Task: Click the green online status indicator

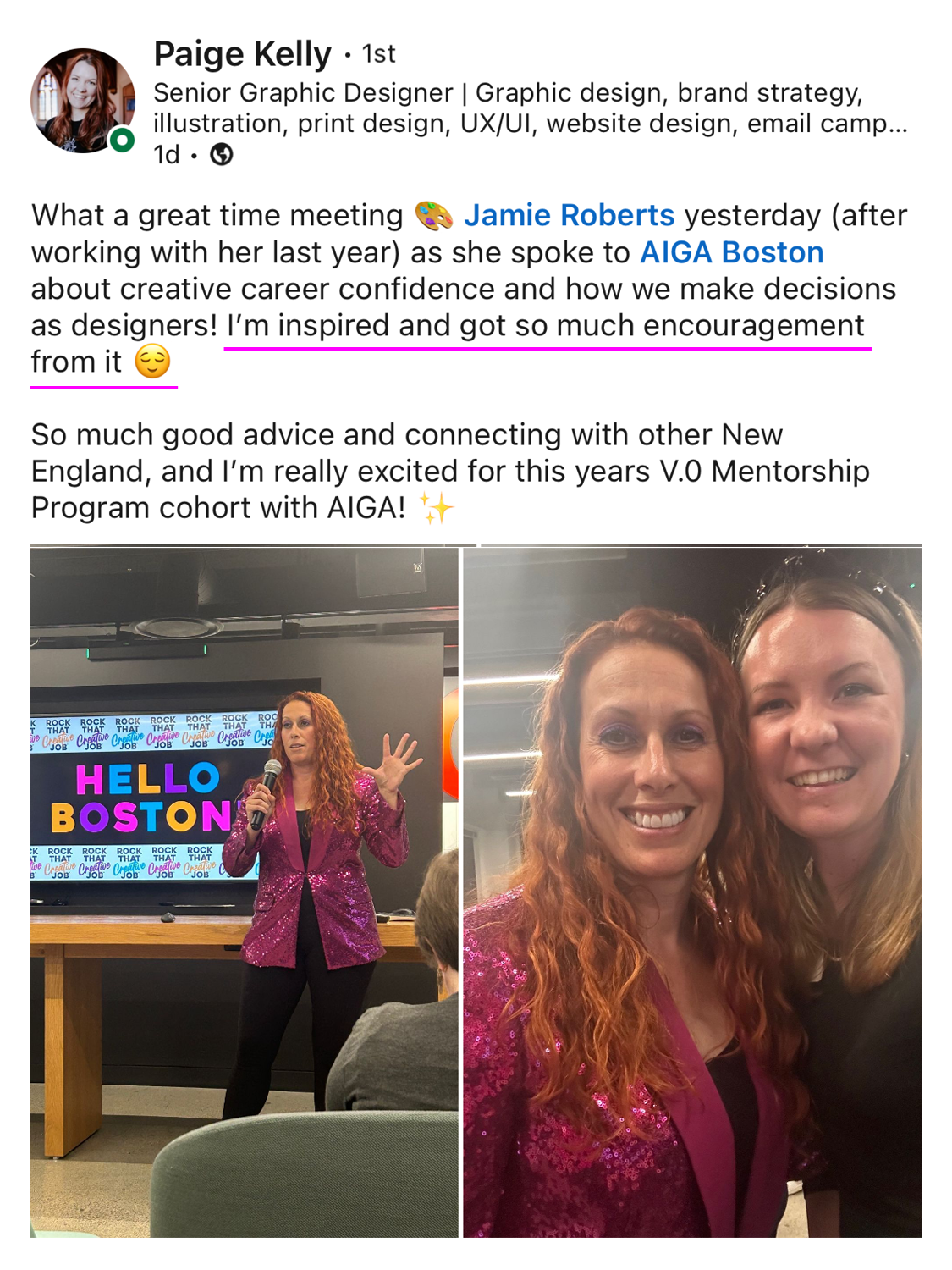Action: click(123, 140)
